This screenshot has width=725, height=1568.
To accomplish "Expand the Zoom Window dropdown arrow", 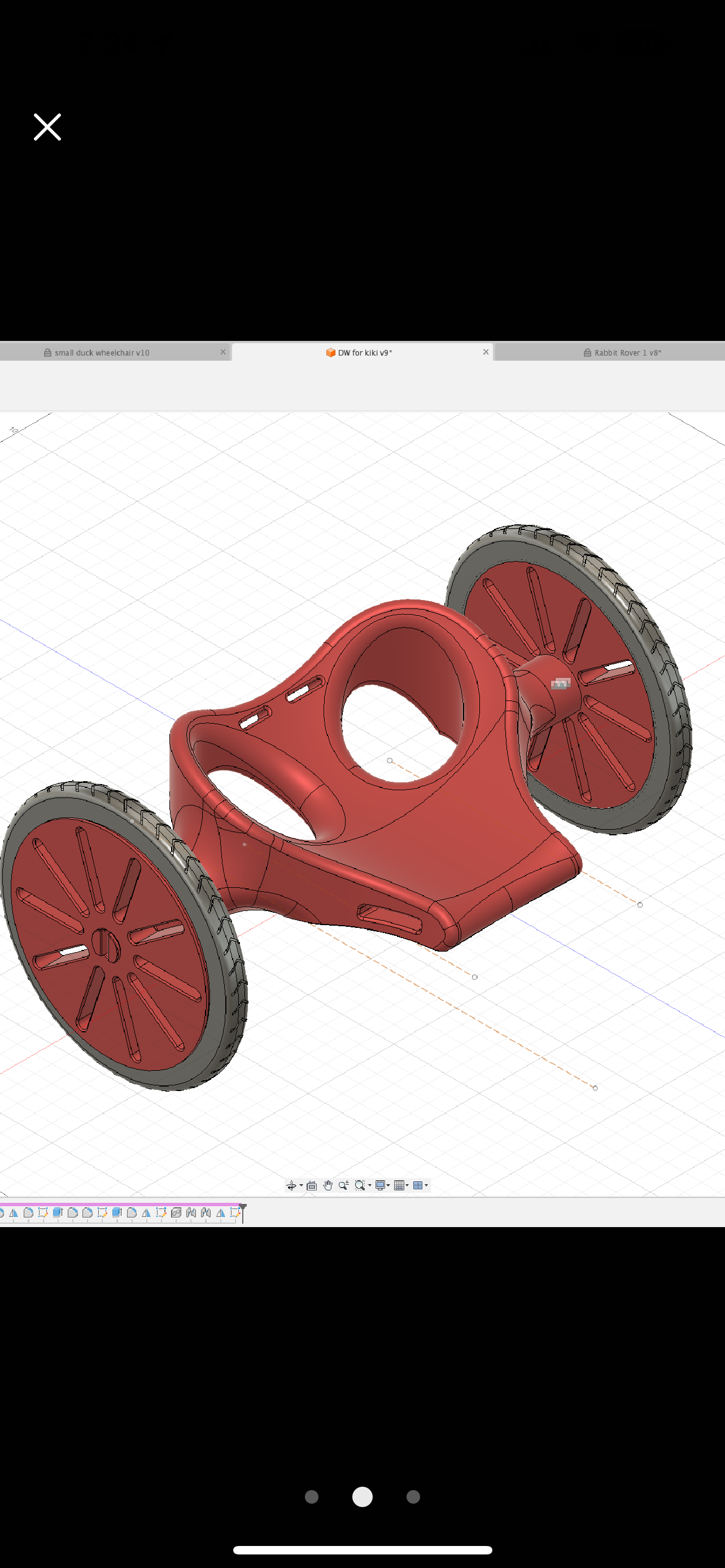I will [369, 1185].
